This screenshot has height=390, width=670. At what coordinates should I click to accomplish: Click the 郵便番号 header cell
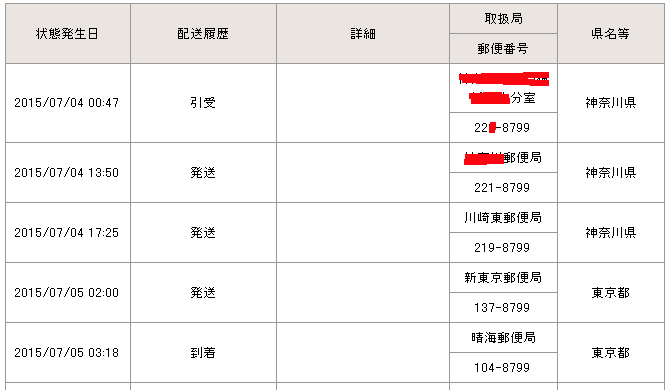coord(503,49)
